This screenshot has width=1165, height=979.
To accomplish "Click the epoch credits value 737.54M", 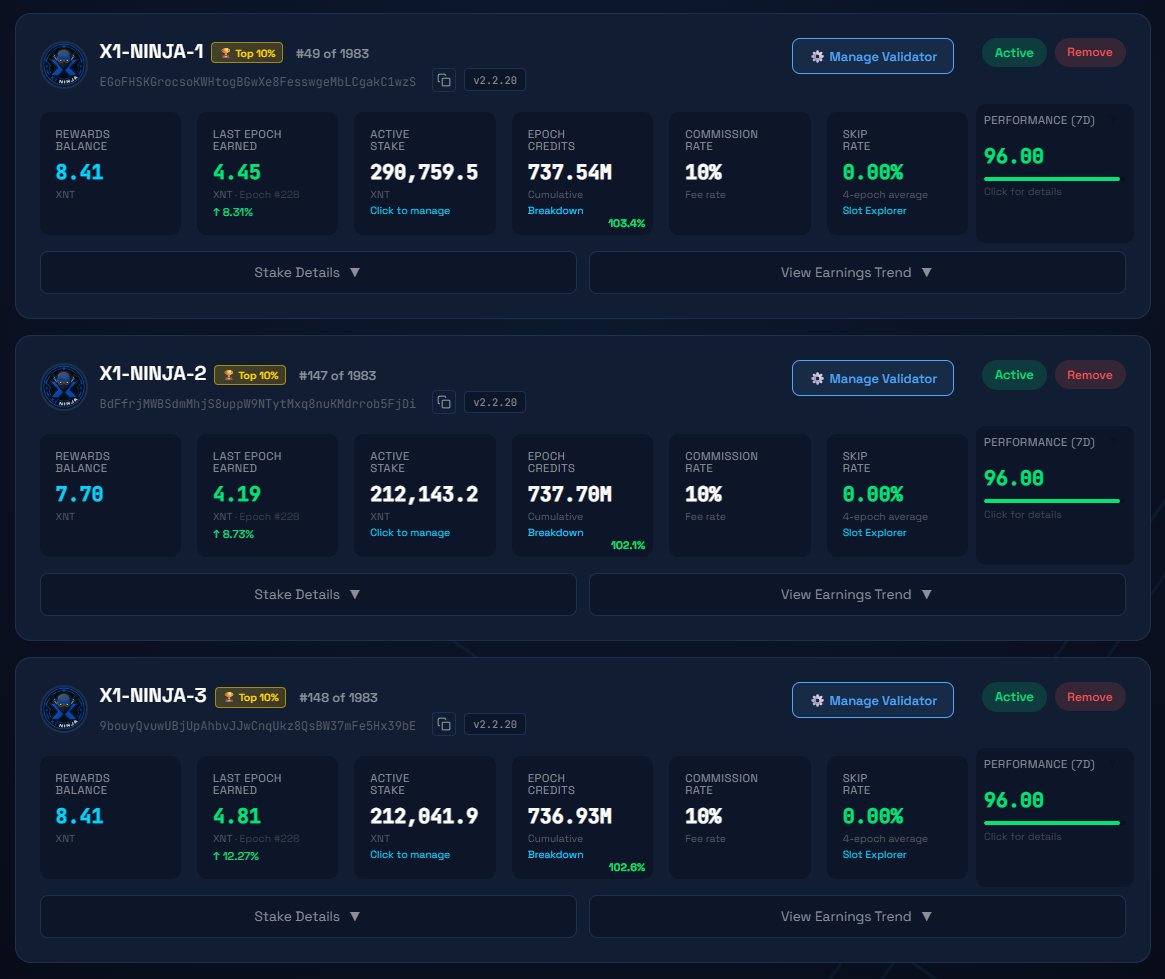I will [x=570, y=172].
